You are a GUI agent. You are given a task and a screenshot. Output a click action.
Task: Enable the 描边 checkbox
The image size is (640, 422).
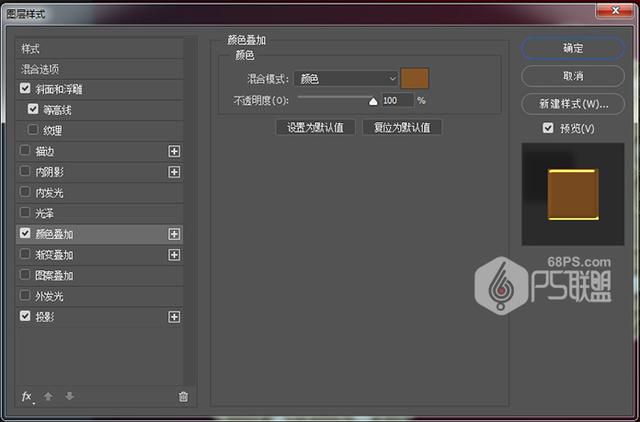(25, 151)
